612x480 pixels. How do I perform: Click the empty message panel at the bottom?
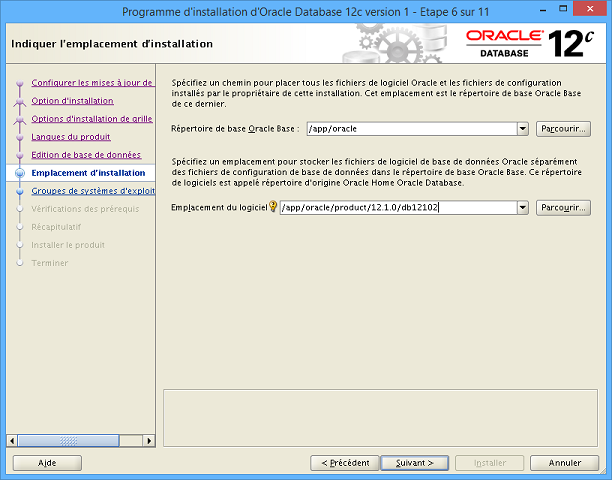click(381, 418)
